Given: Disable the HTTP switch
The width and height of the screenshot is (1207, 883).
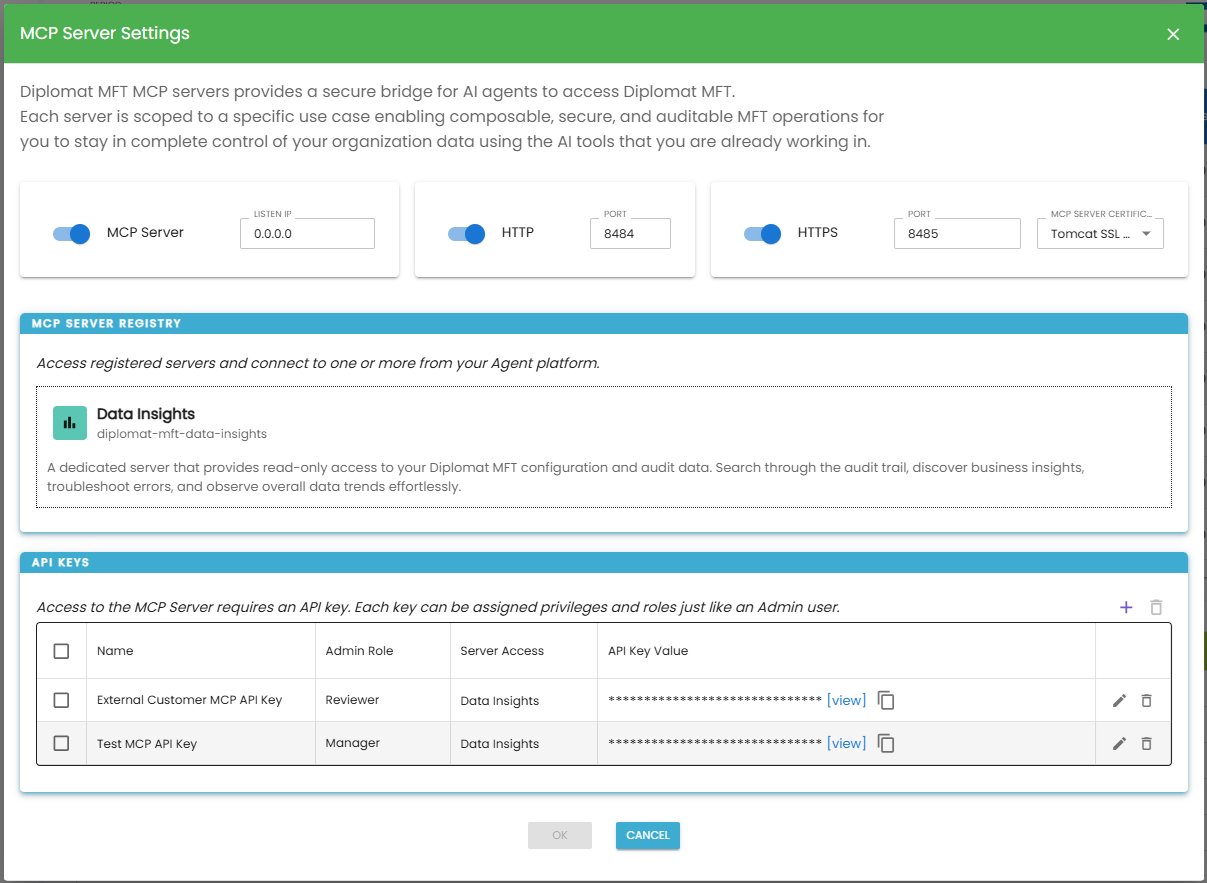Looking at the screenshot, I should click(467, 233).
